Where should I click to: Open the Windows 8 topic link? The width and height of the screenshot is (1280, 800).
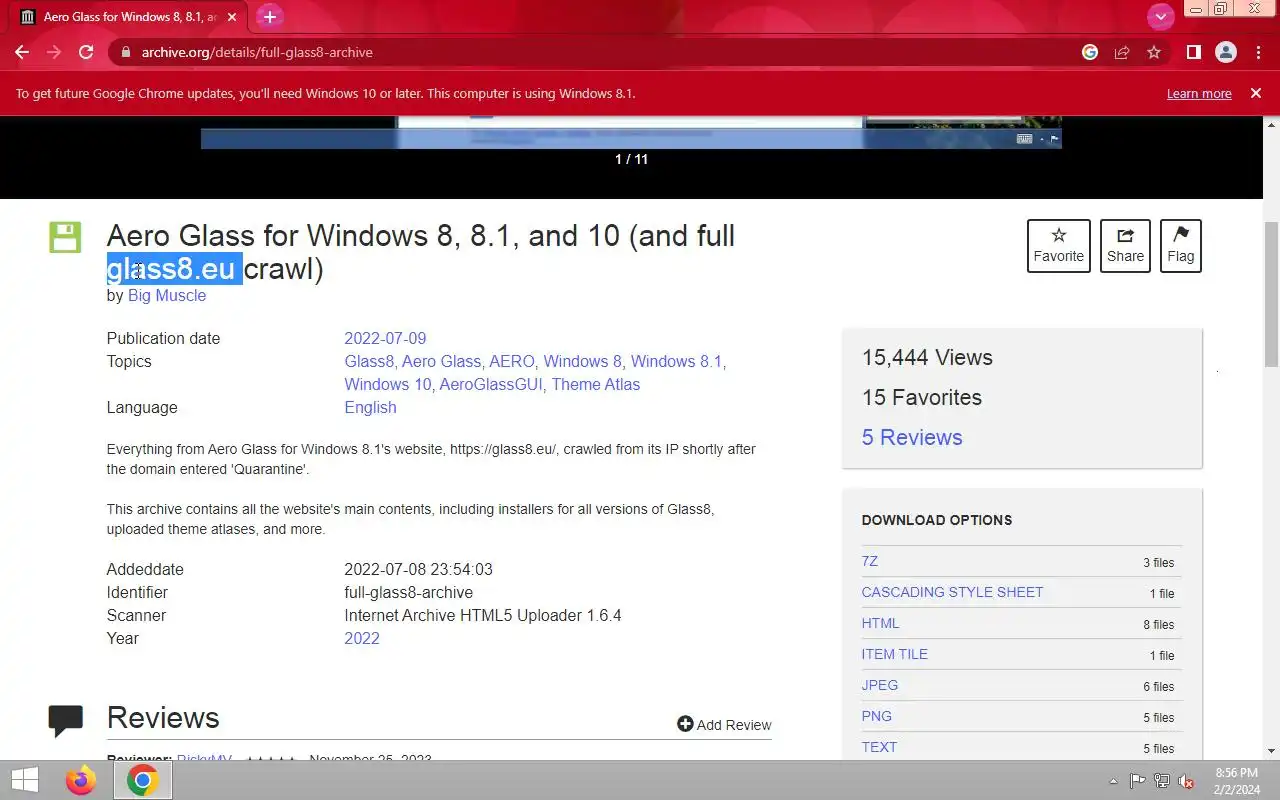[582, 361]
